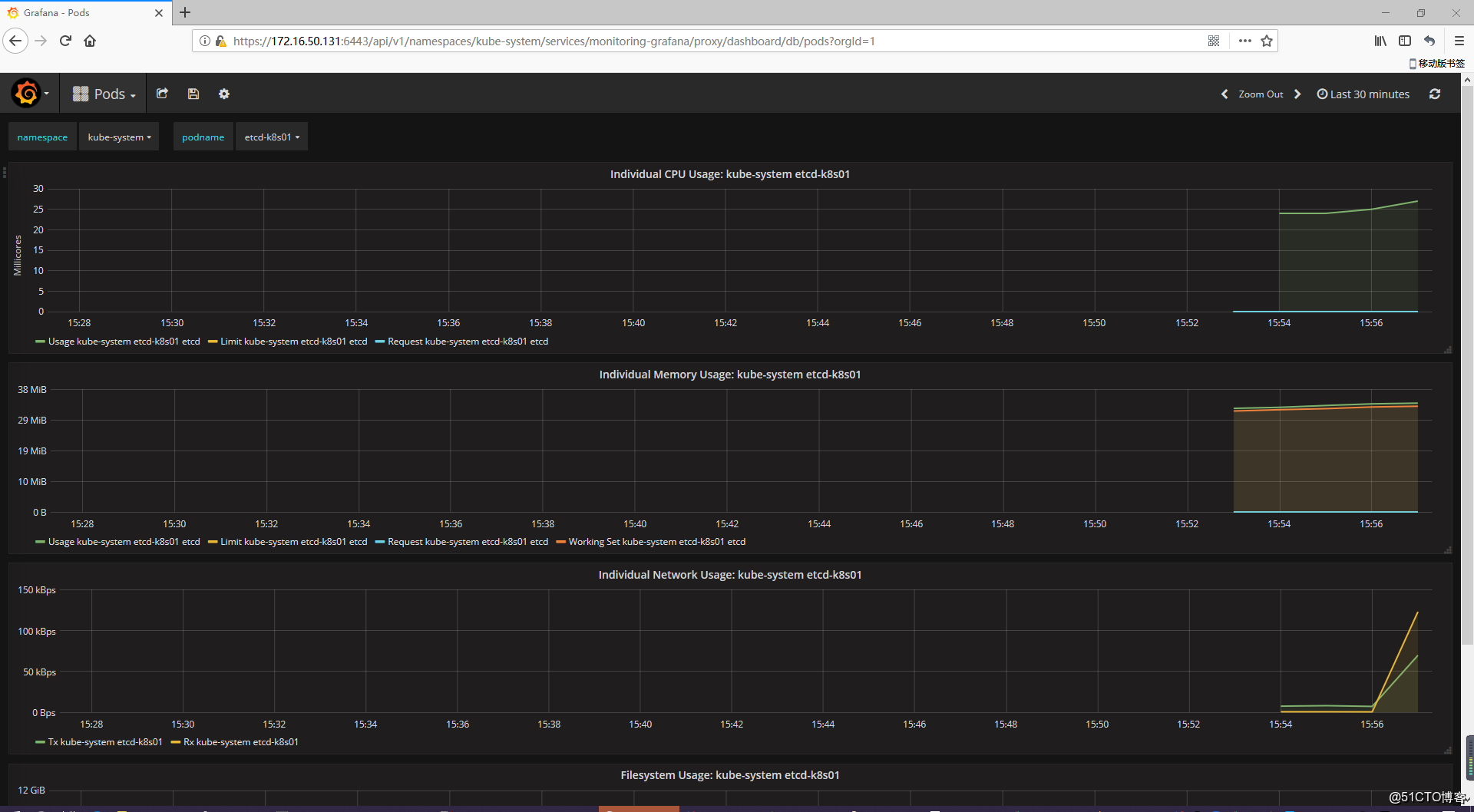
Task: Toggle Rx kube-system etcd-k8s01 network series
Action: point(240,742)
